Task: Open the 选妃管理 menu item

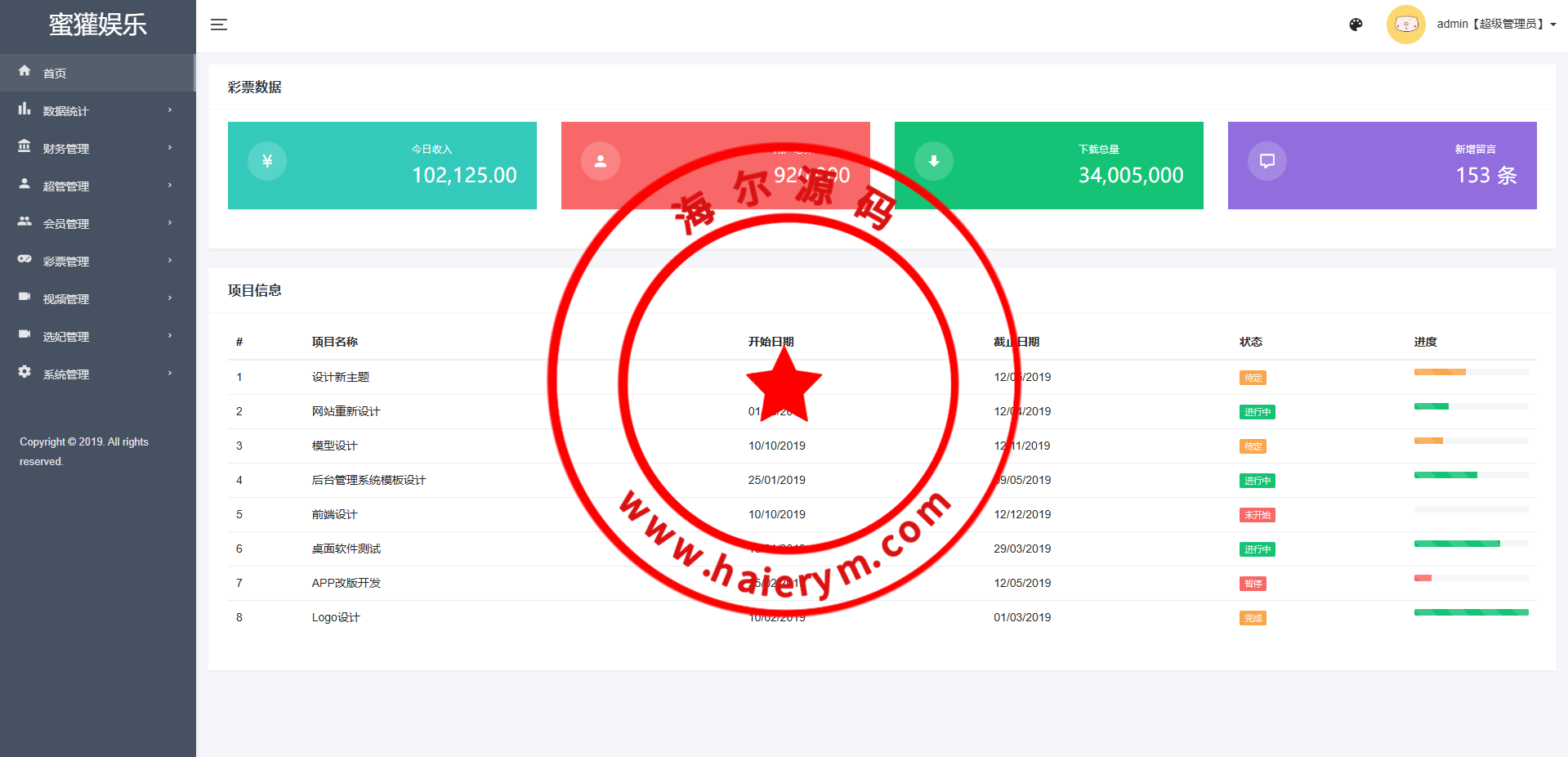Action: 66,337
